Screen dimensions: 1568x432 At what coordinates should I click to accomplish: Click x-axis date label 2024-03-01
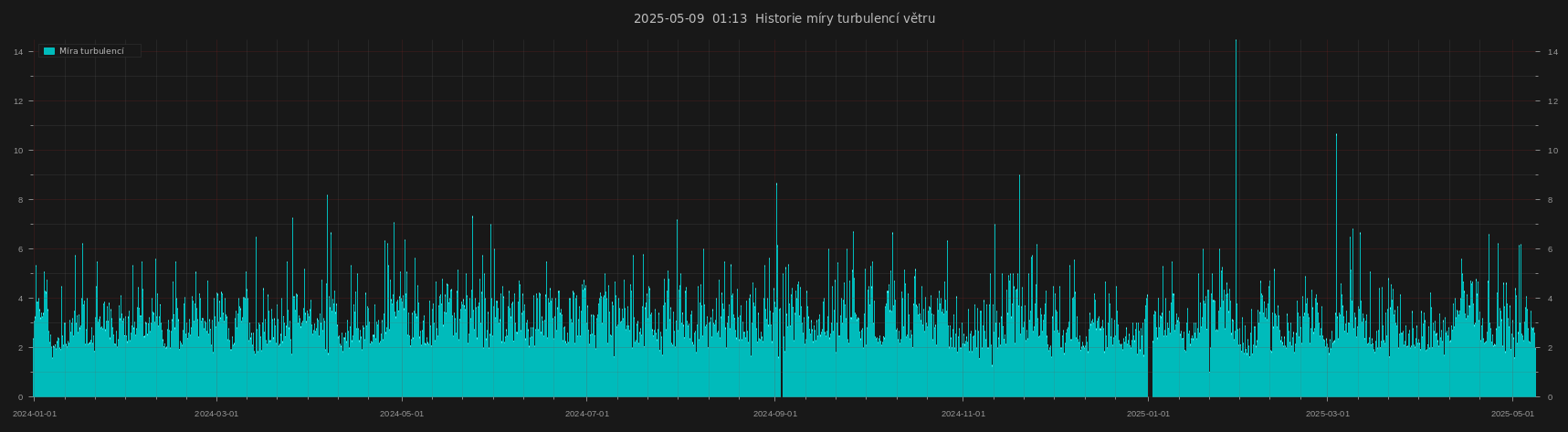[x=216, y=414]
